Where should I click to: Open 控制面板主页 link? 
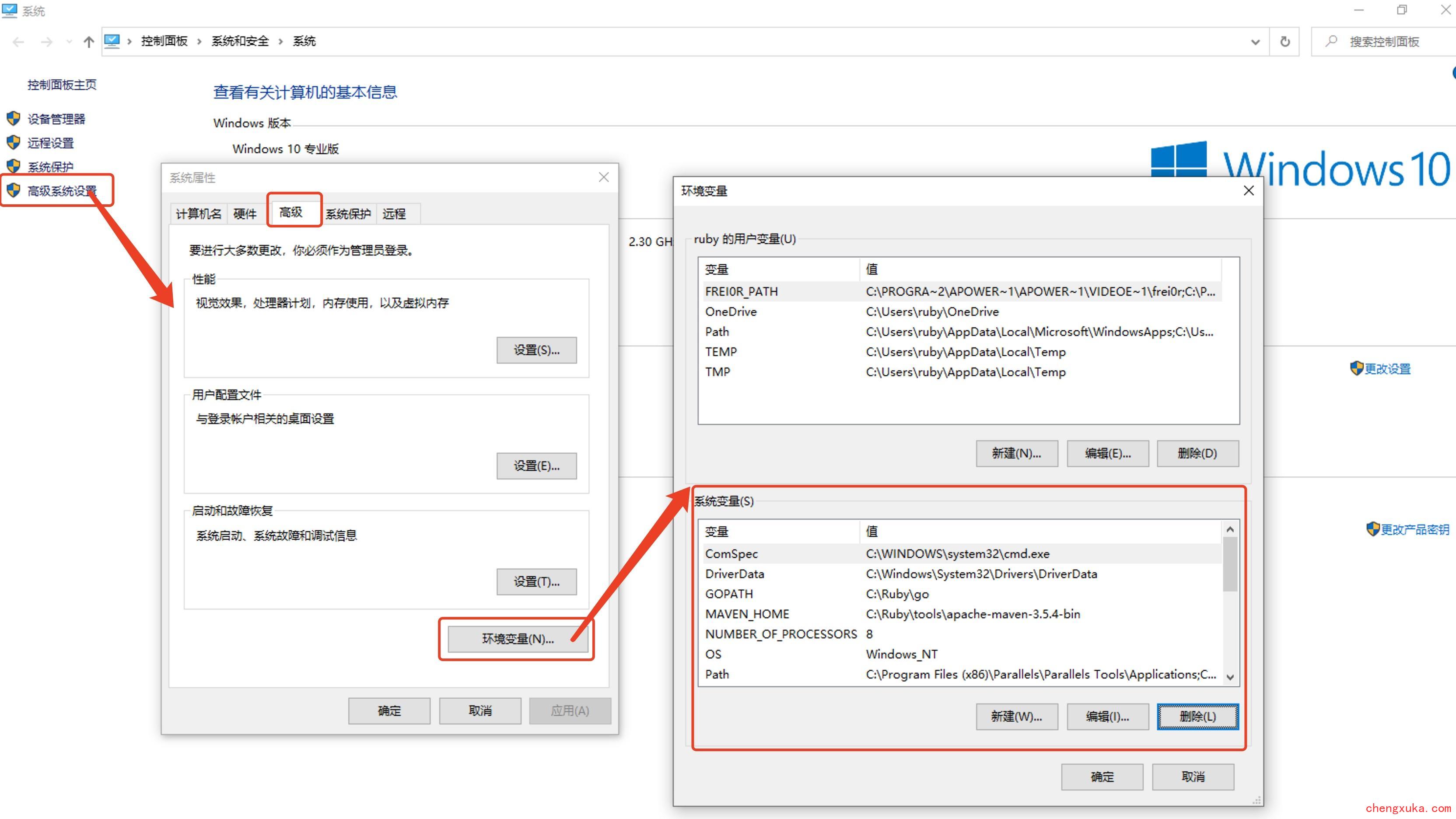coord(62,85)
